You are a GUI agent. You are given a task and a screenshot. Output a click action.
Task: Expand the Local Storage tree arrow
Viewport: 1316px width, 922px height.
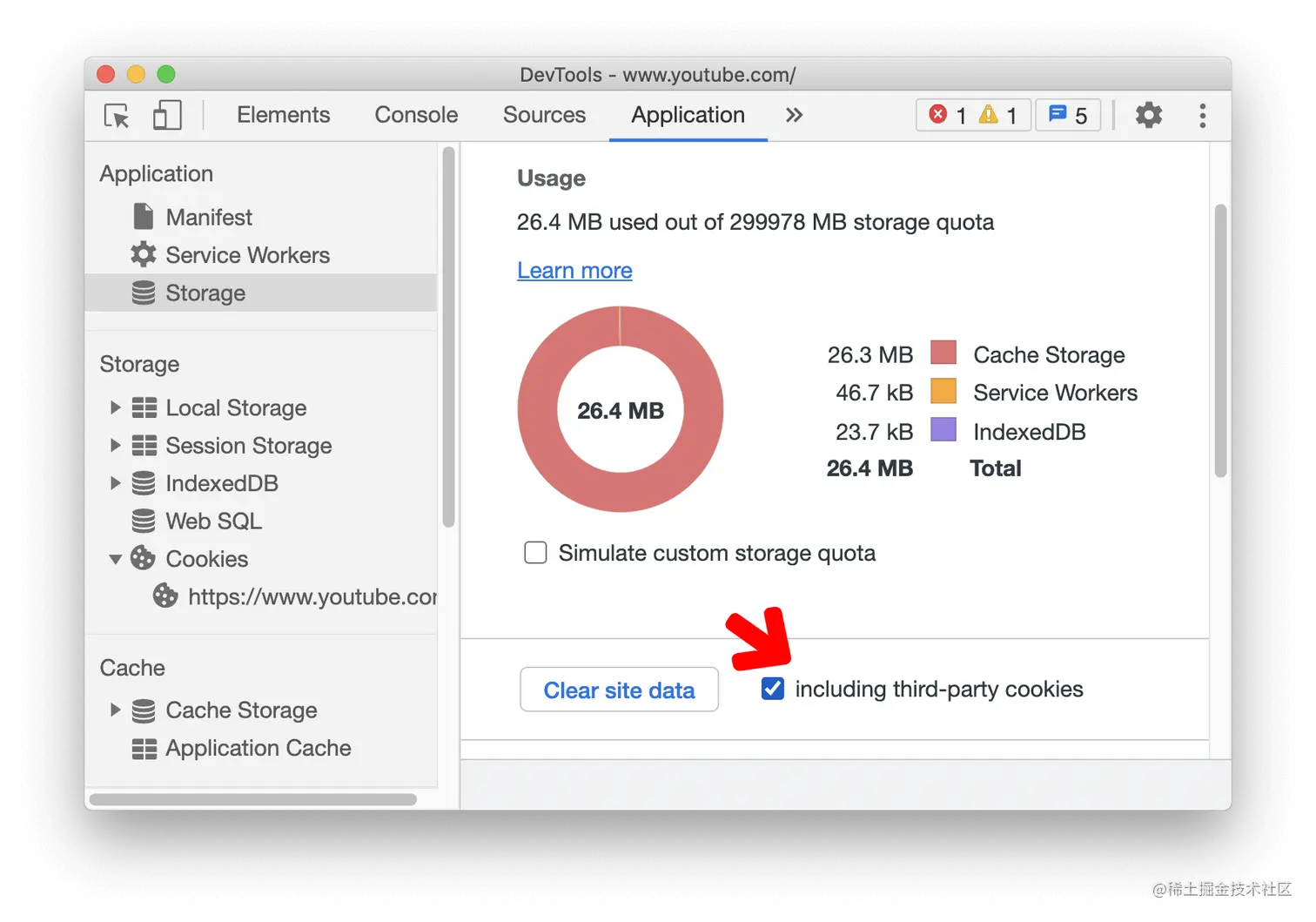click(115, 407)
